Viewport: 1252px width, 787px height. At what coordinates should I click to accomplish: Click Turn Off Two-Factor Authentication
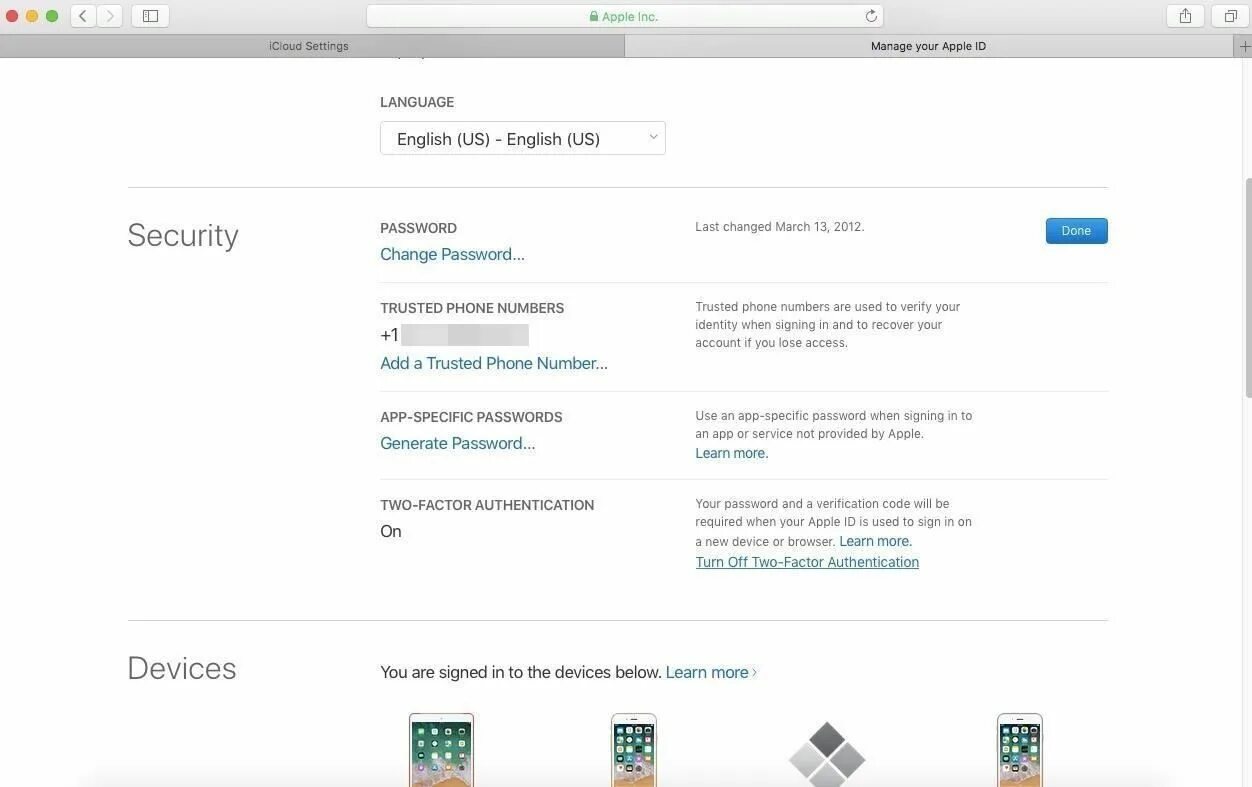(807, 562)
